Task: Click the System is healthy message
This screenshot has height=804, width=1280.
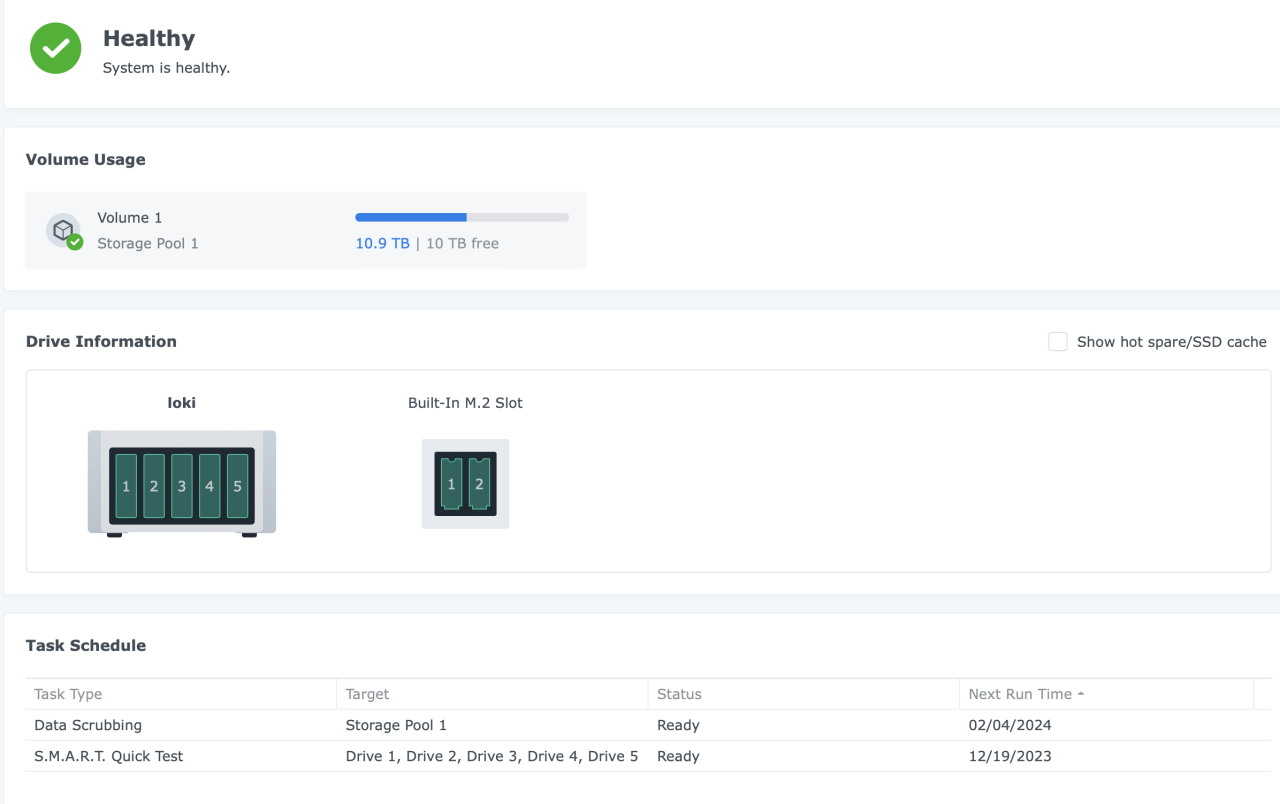Action: [x=166, y=68]
